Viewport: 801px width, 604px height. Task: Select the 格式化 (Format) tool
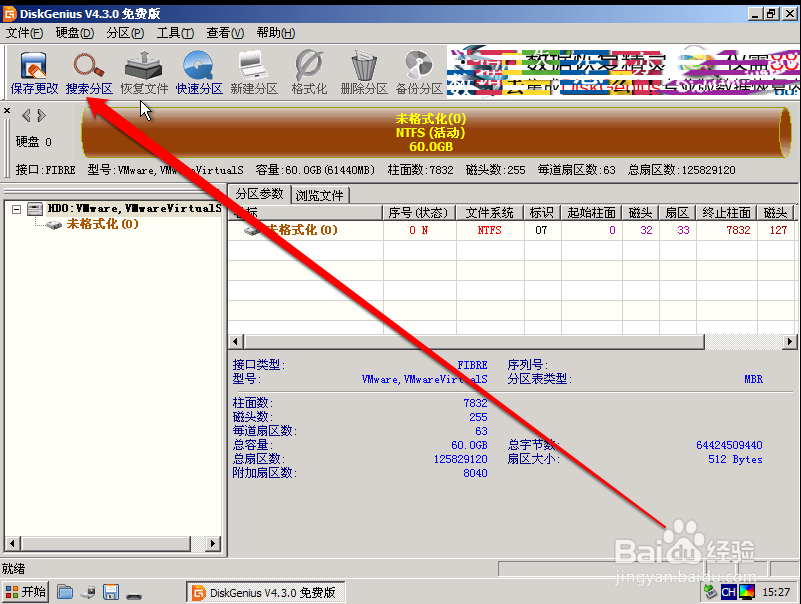[x=307, y=70]
